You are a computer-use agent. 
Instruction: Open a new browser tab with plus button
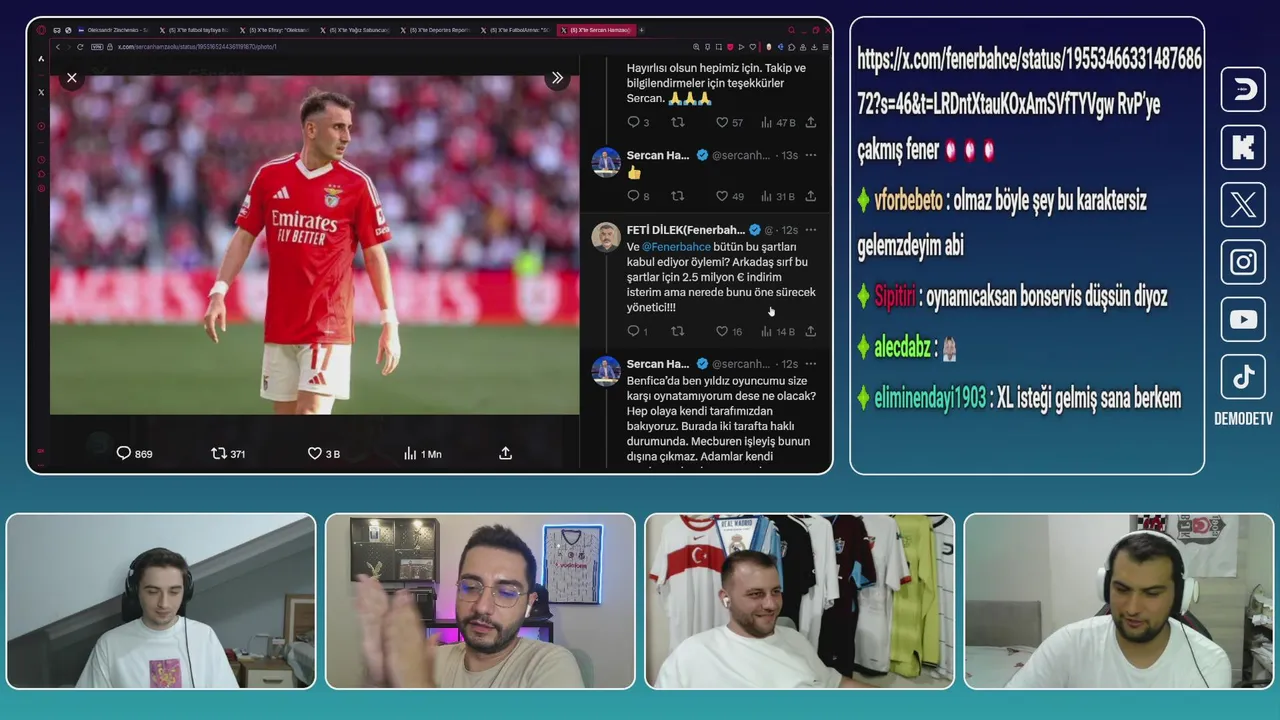(x=641, y=30)
